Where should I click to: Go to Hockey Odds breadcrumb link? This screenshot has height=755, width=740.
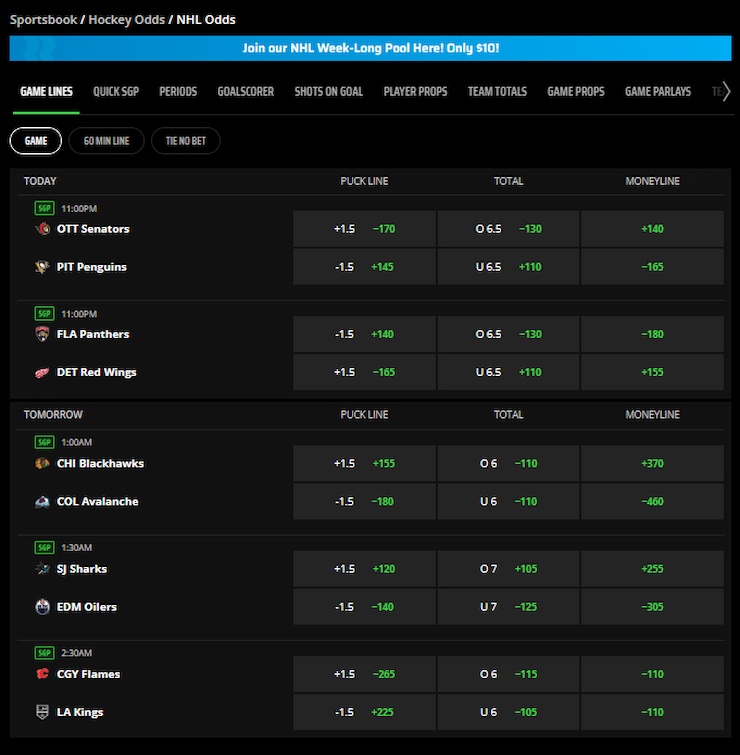tap(127, 20)
